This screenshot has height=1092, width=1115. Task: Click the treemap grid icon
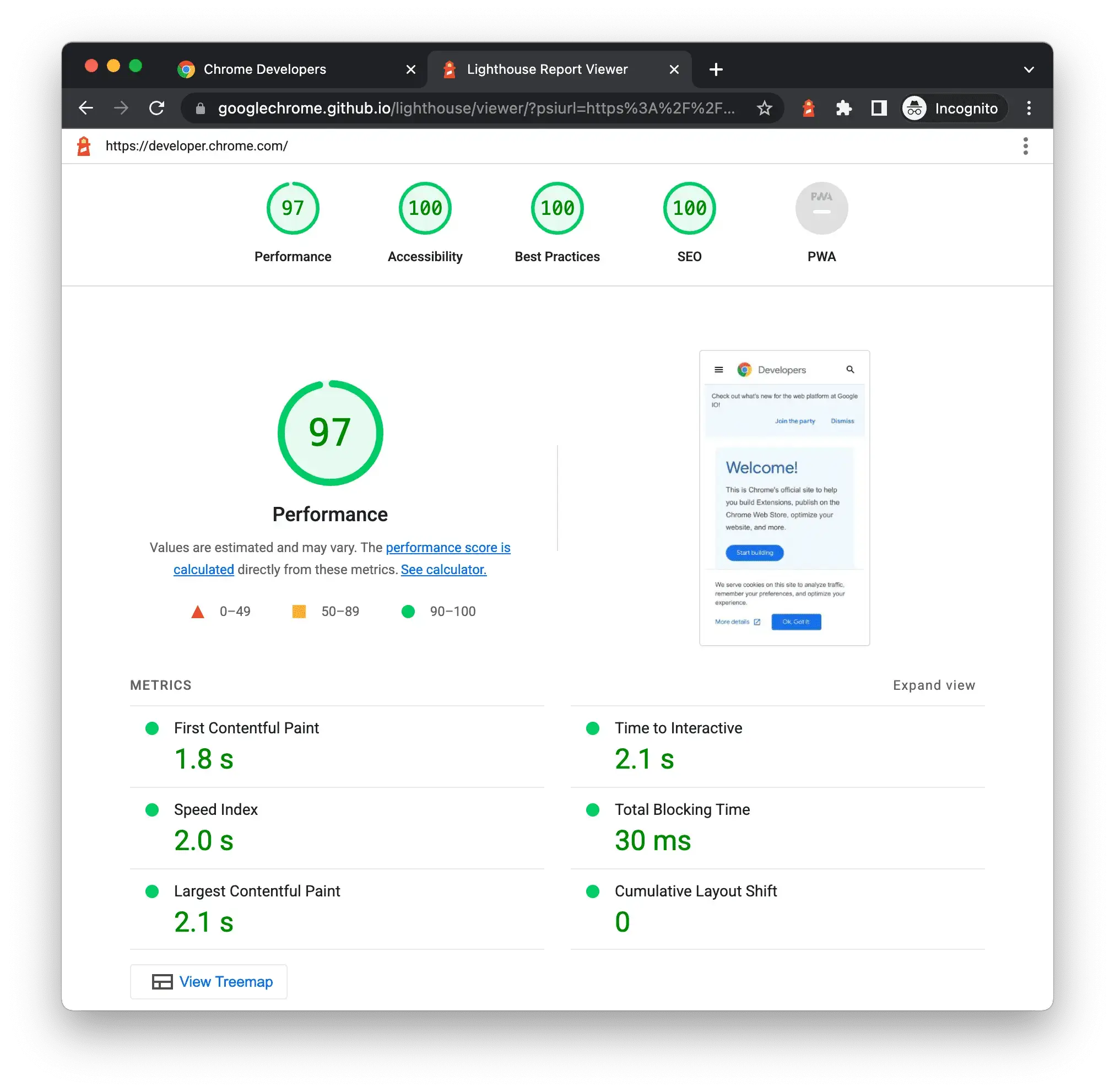coord(163,982)
